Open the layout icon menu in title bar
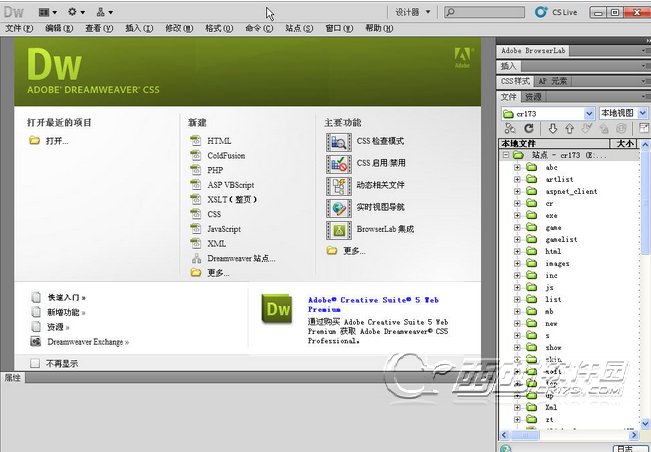Viewport: 651px width, 452px height. (x=48, y=12)
